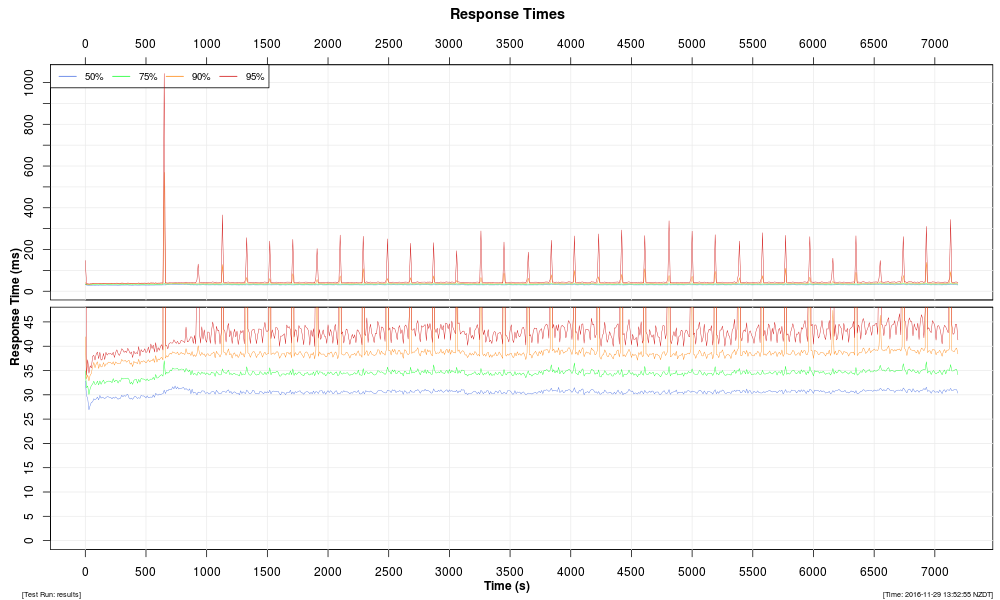This screenshot has width=1000, height=600.
Task: Select the 2000 tick on the top axis
Action: point(328,44)
